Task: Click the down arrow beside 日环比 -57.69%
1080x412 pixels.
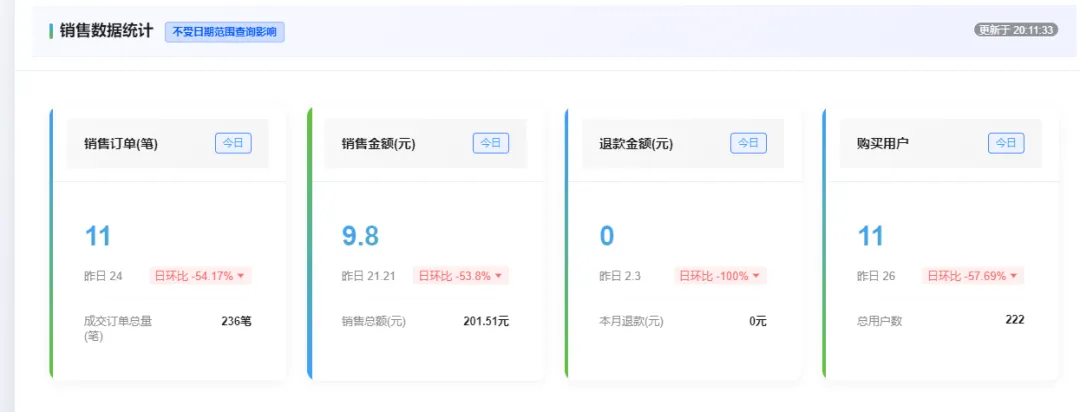Action: click(x=1013, y=276)
